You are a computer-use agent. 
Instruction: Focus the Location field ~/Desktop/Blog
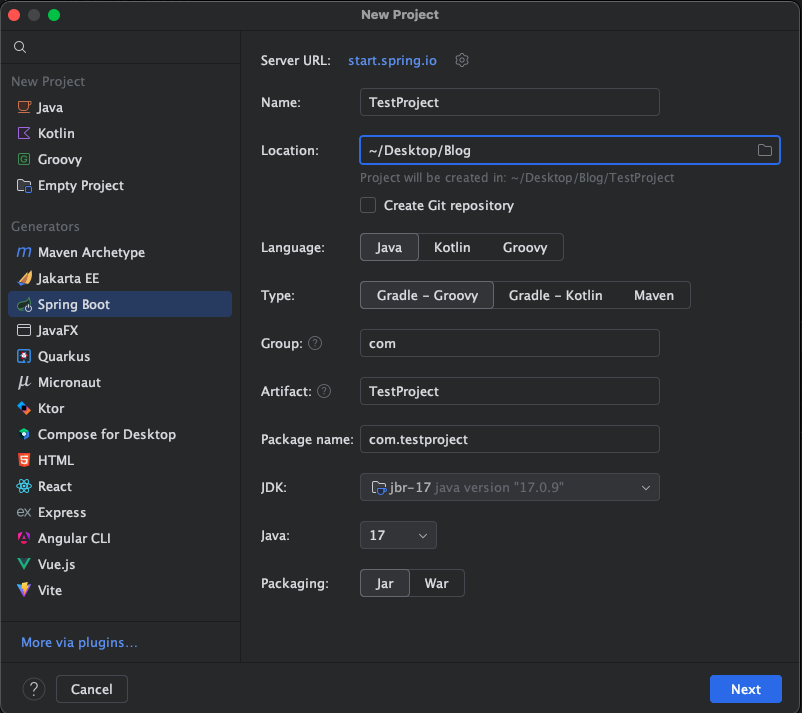pos(570,150)
